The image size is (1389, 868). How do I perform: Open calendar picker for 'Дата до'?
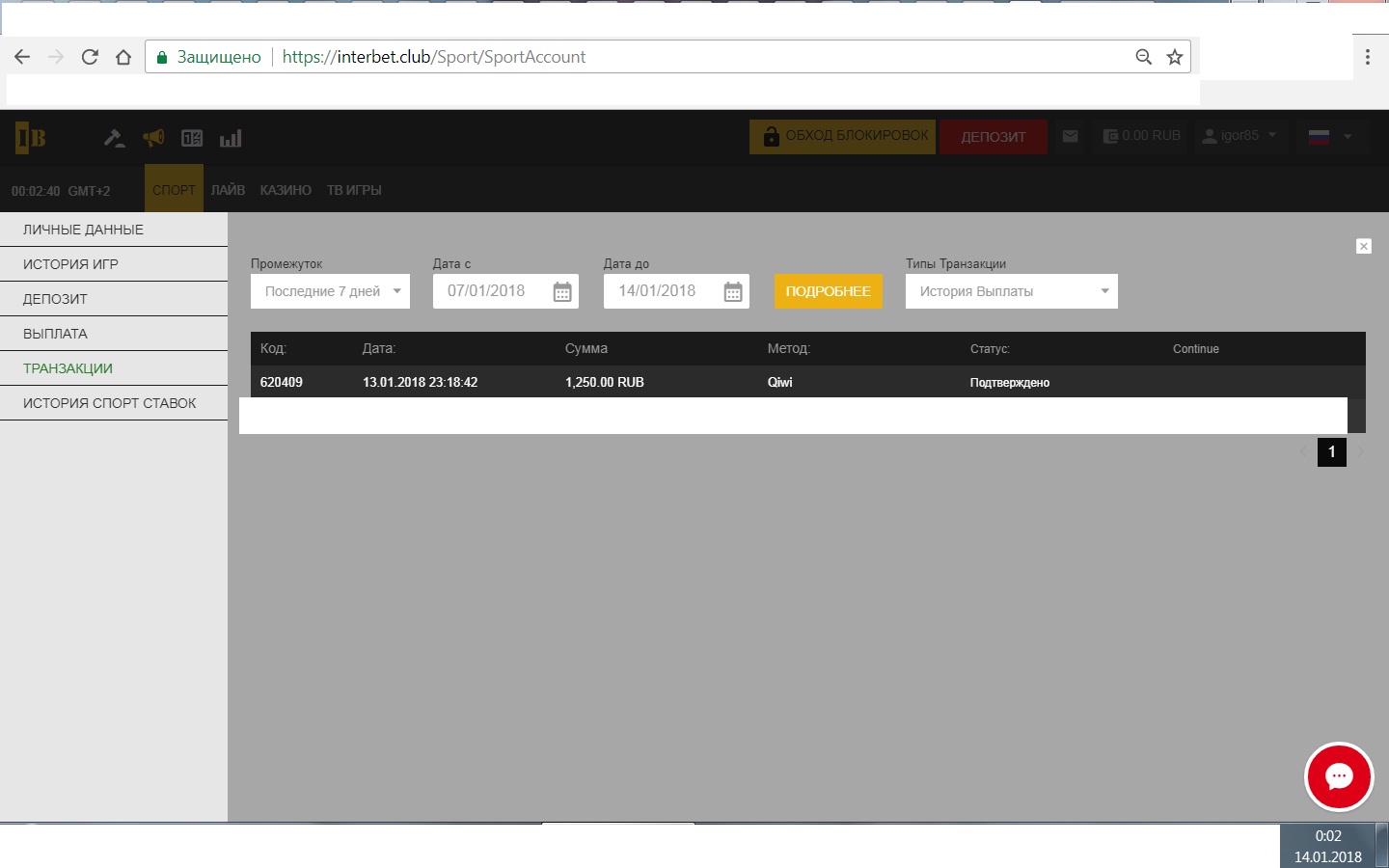(x=733, y=292)
